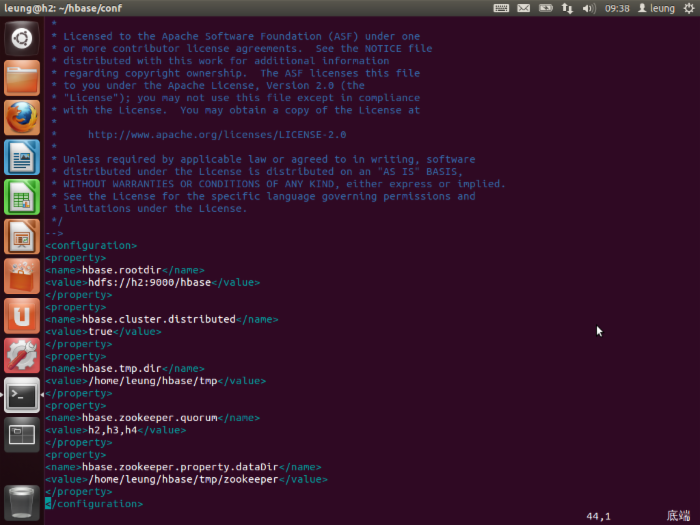
Task: Click the hbase.tmp.dir property name
Action: [x=121, y=368]
